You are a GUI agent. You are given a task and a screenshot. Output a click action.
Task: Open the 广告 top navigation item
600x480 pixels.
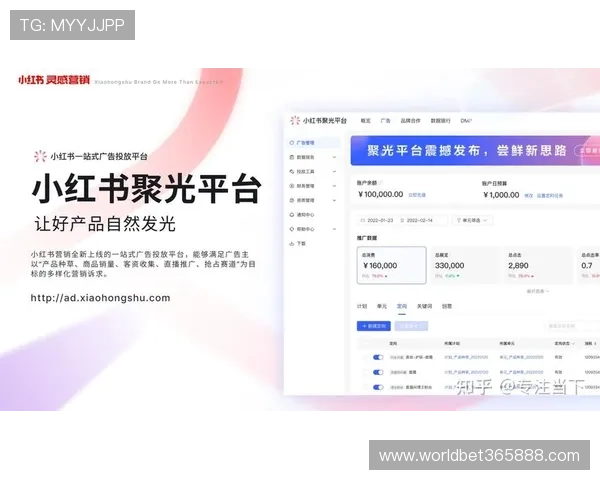pos(385,121)
